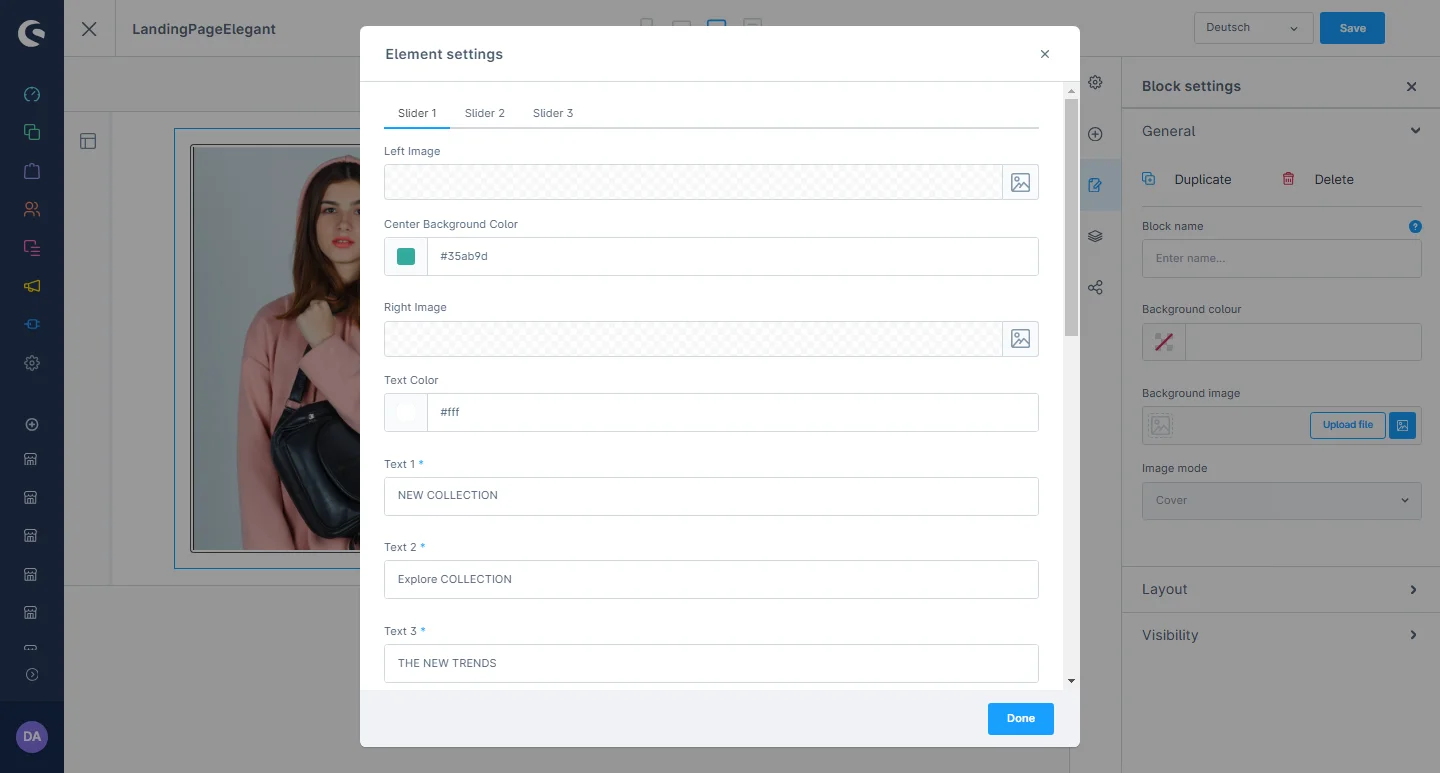Viewport: 1440px width, 773px height.
Task: Open the Image mode Cover dropdown
Action: (x=1281, y=500)
